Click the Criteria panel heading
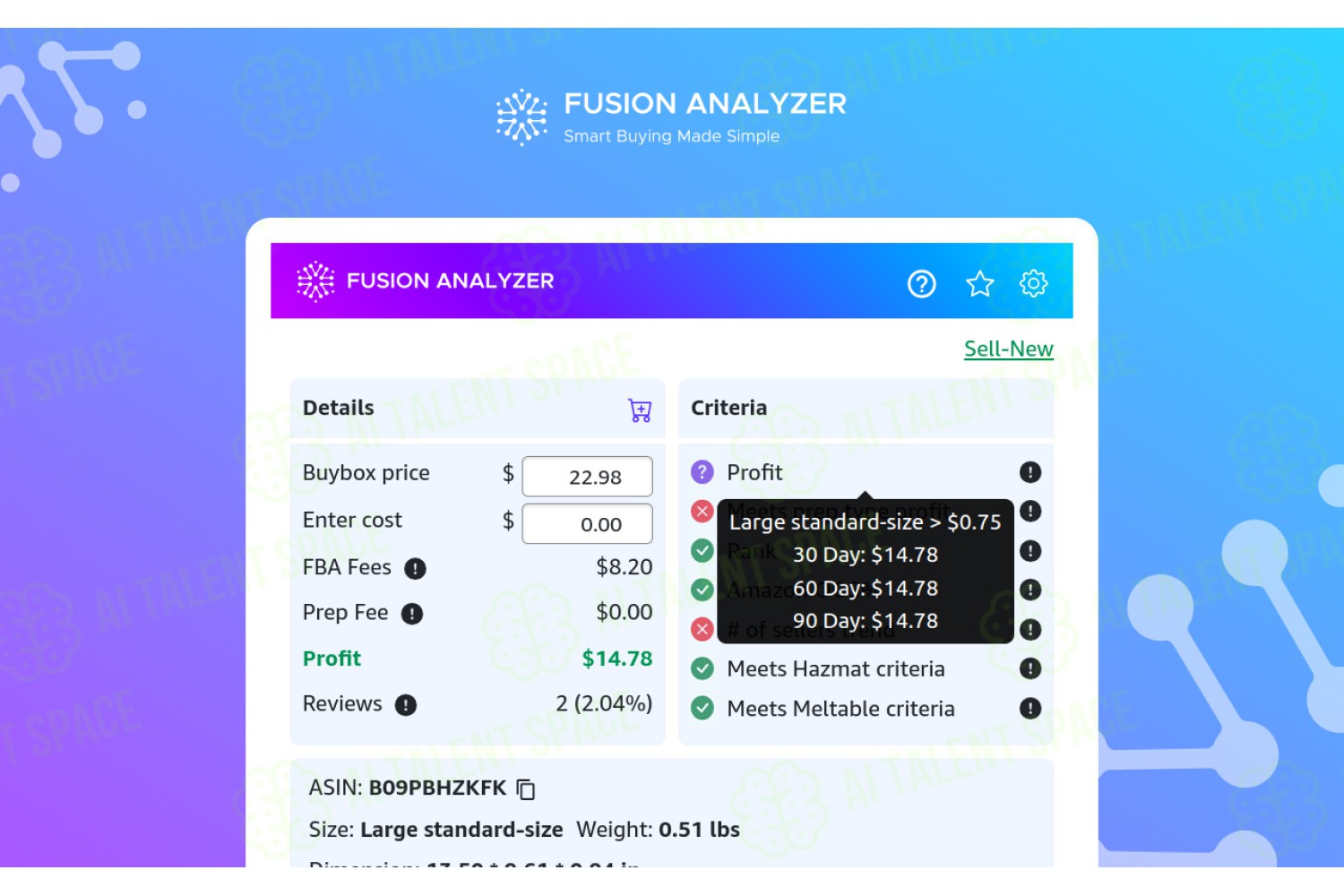 pyautogui.click(x=729, y=408)
